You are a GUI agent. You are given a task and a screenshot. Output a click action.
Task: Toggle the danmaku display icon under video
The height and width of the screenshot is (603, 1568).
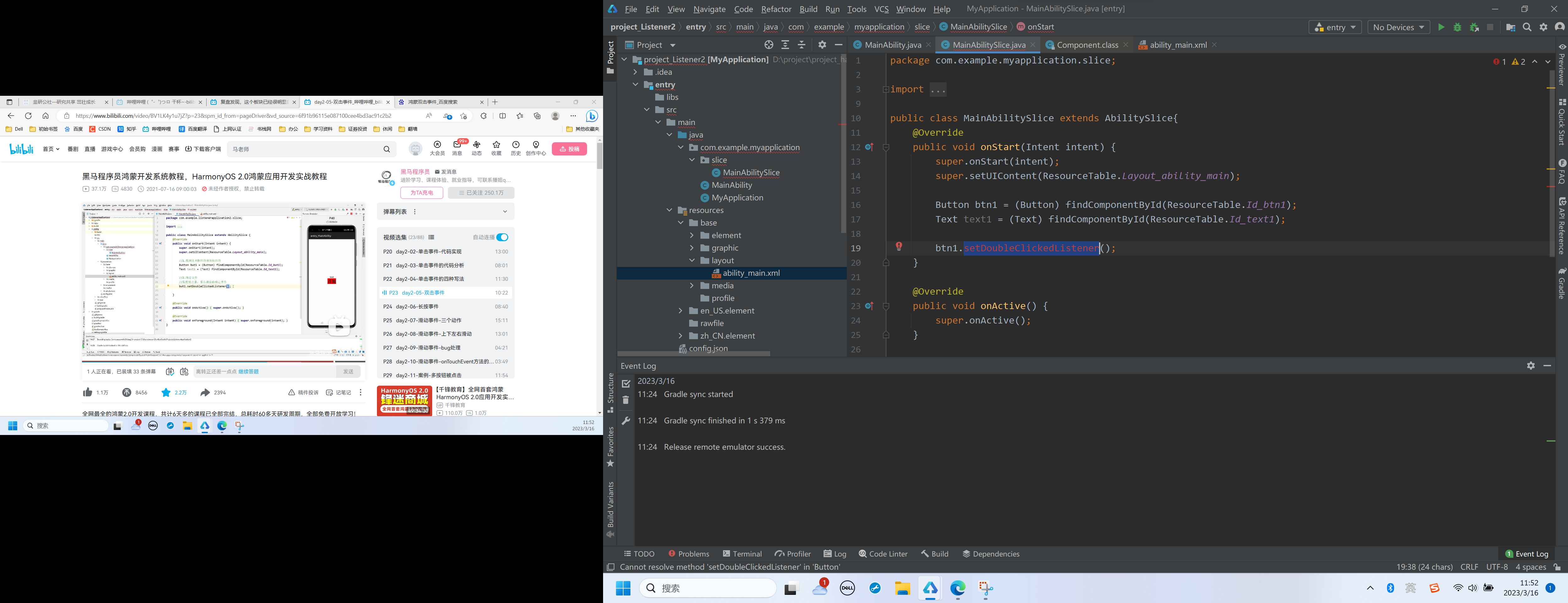(170, 371)
